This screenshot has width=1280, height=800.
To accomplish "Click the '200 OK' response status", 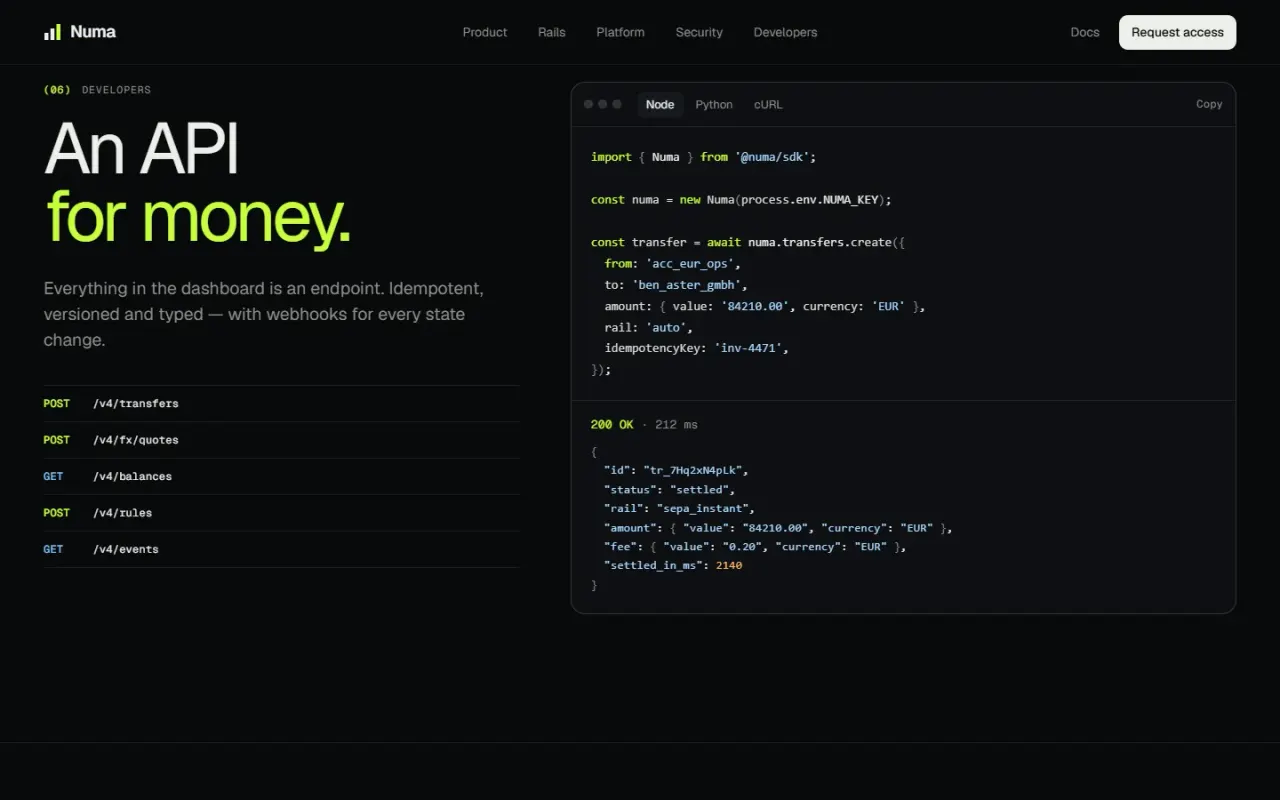I will [x=612, y=425].
